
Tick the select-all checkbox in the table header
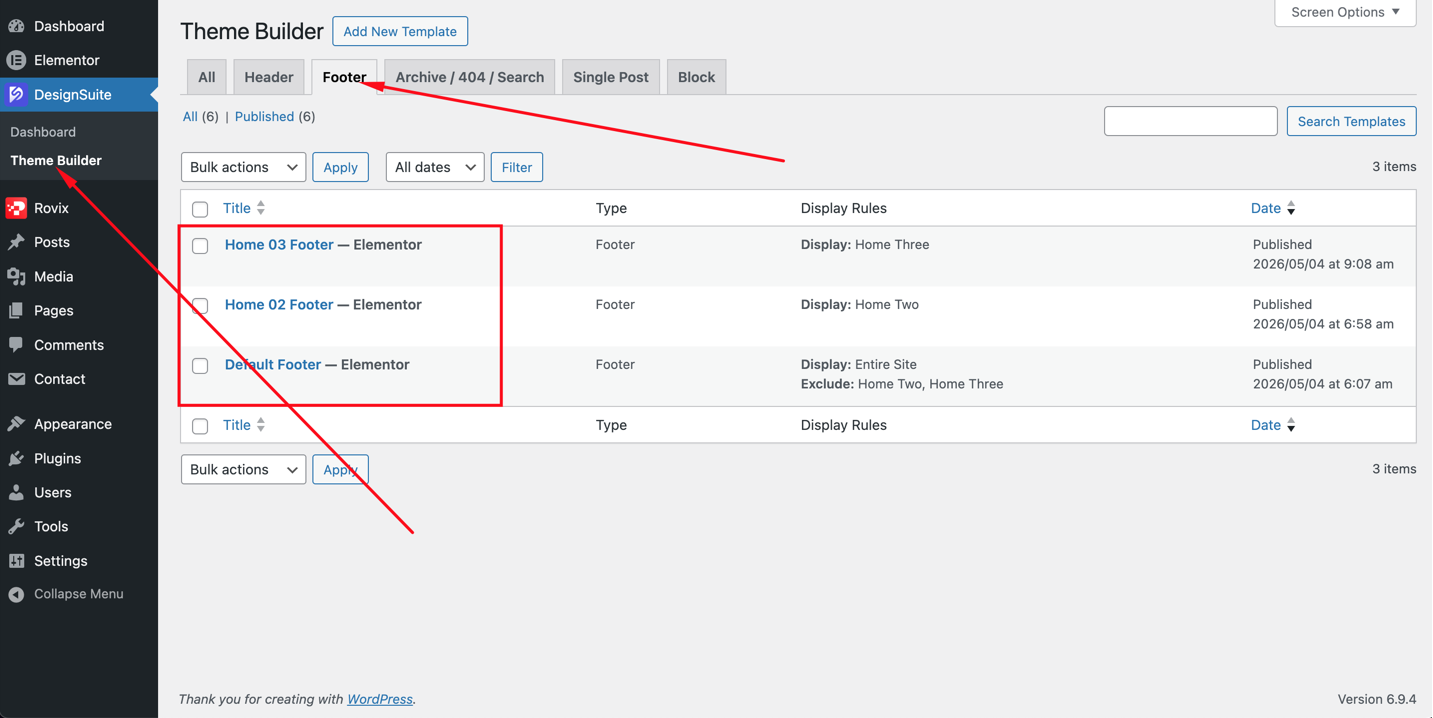pyautogui.click(x=200, y=209)
